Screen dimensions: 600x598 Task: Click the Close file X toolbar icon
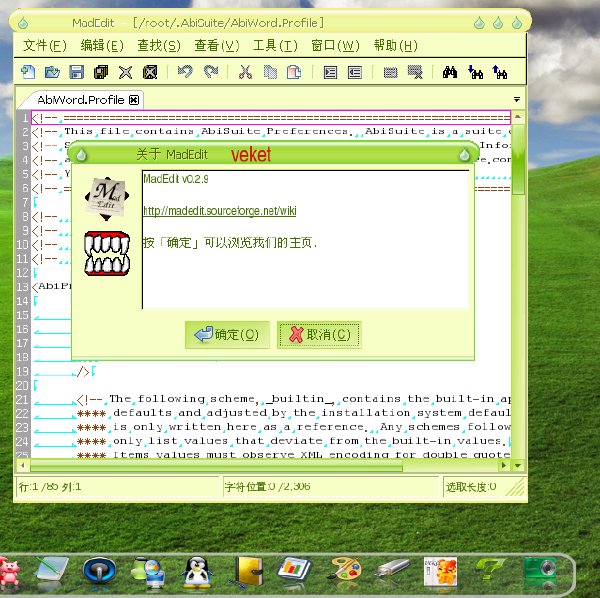coord(125,72)
